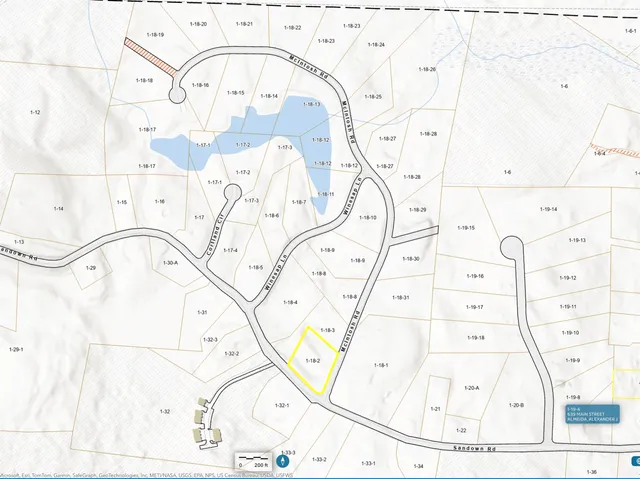Viewport: 640px width, 479px height.
Task: Click parcel 1-20-B on the map
Action: [515, 405]
